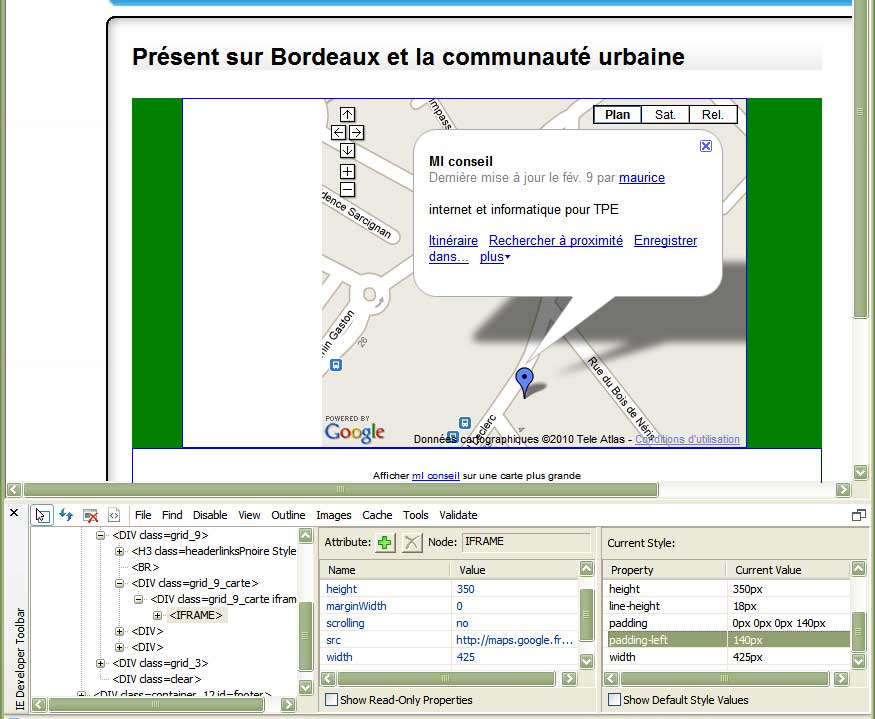
Task: Click the right arrow of the page's horizontal scrollbar
Action: (x=843, y=490)
